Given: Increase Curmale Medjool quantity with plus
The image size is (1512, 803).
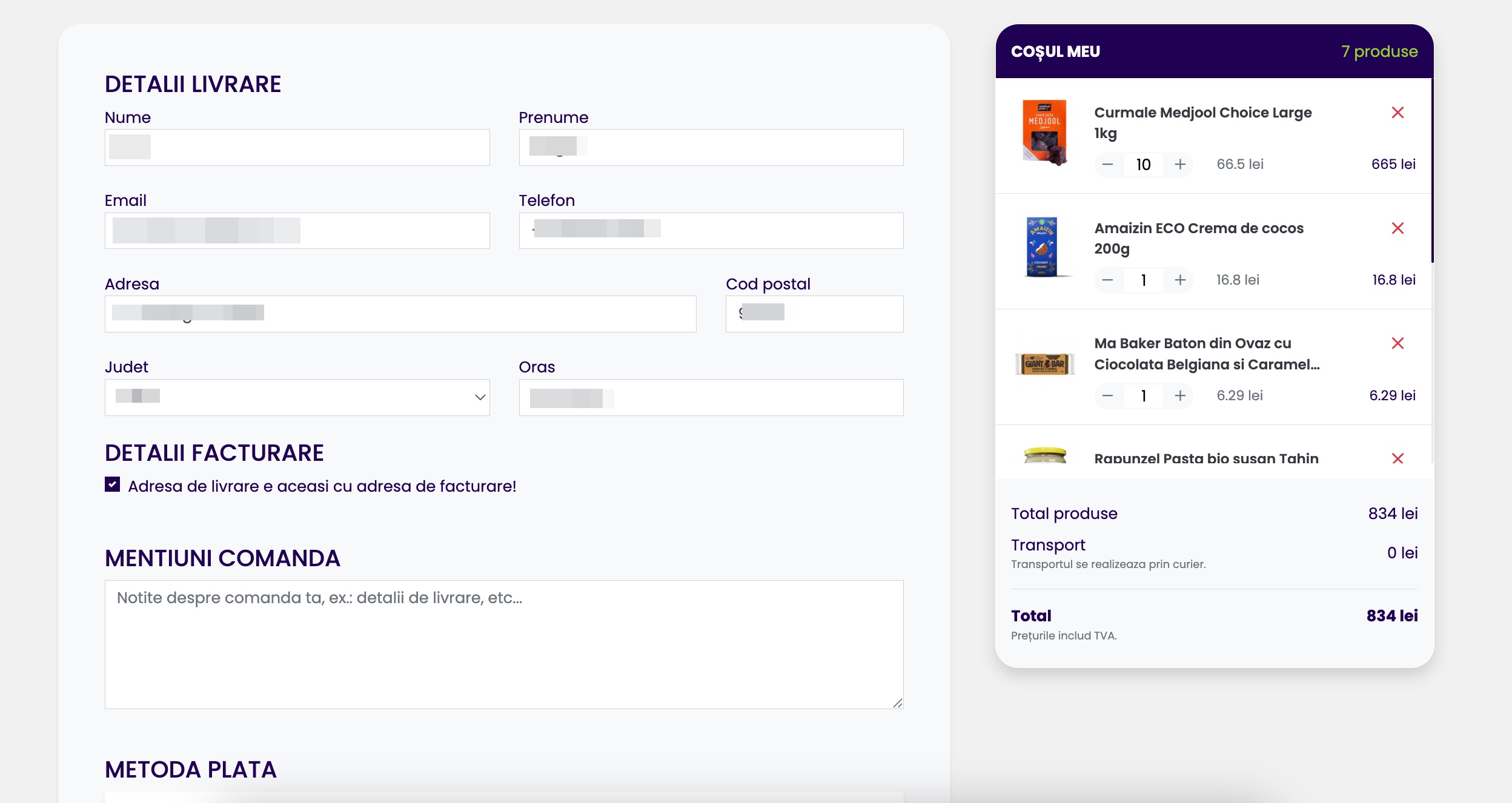Looking at the screenshot, I should tap(1180, 165).
